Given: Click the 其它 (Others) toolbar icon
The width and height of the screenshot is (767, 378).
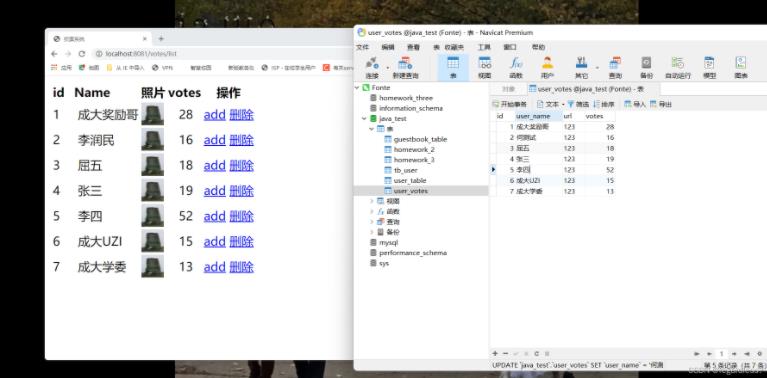Looking at the screenshot, I should pos(581,67).
